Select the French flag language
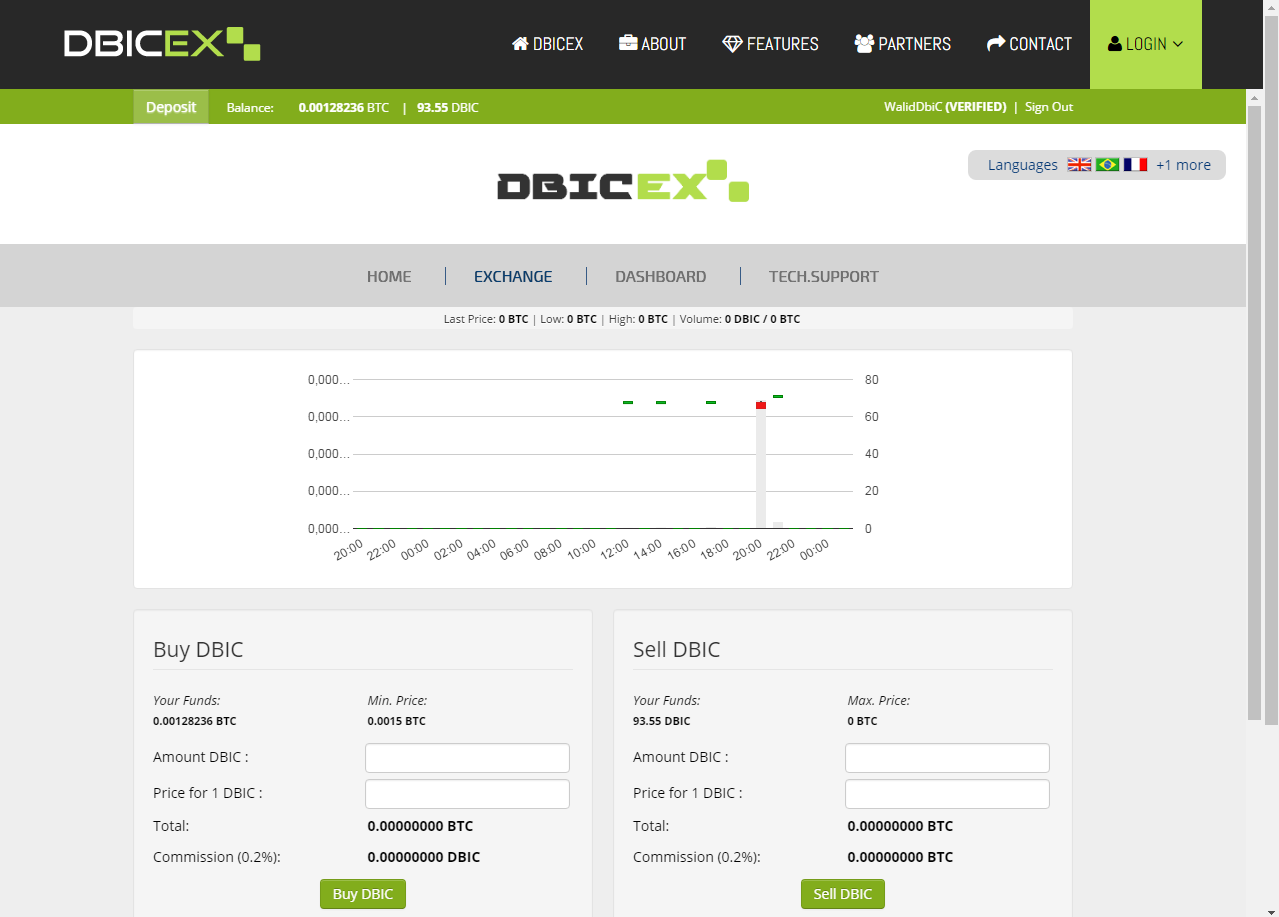The height and width of the screenshot is (917, 1279). click(1135, 165)
